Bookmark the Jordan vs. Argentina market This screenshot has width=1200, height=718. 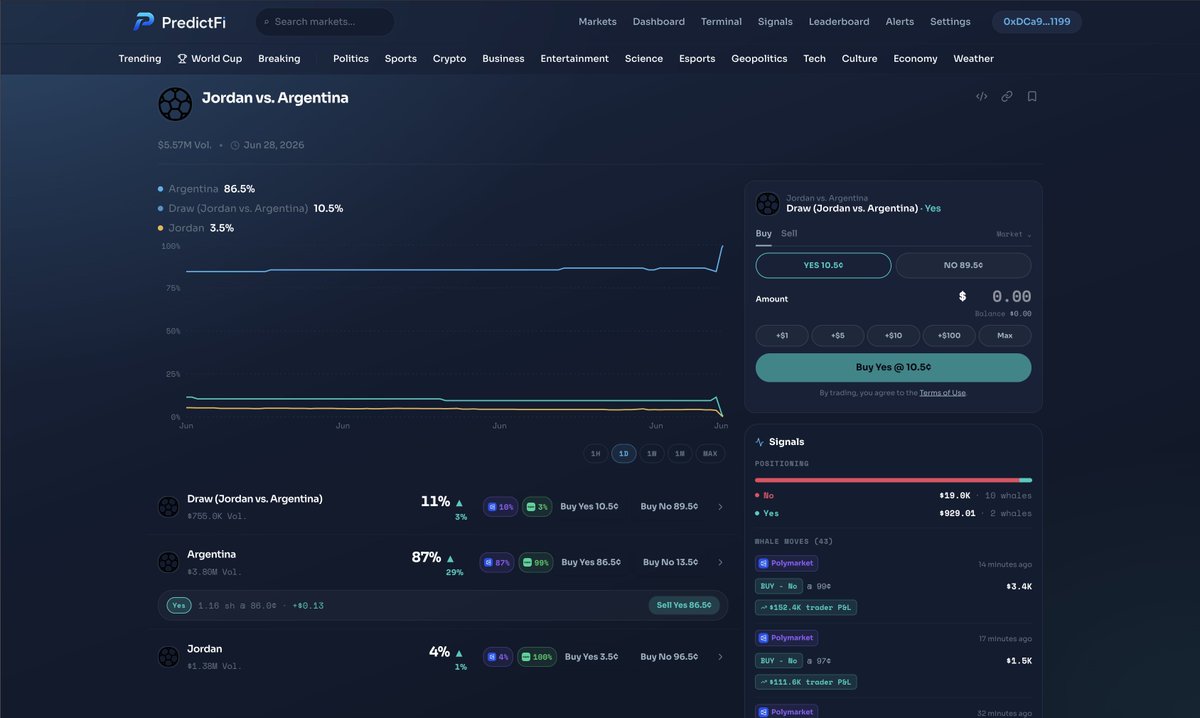pos(1032,97)
